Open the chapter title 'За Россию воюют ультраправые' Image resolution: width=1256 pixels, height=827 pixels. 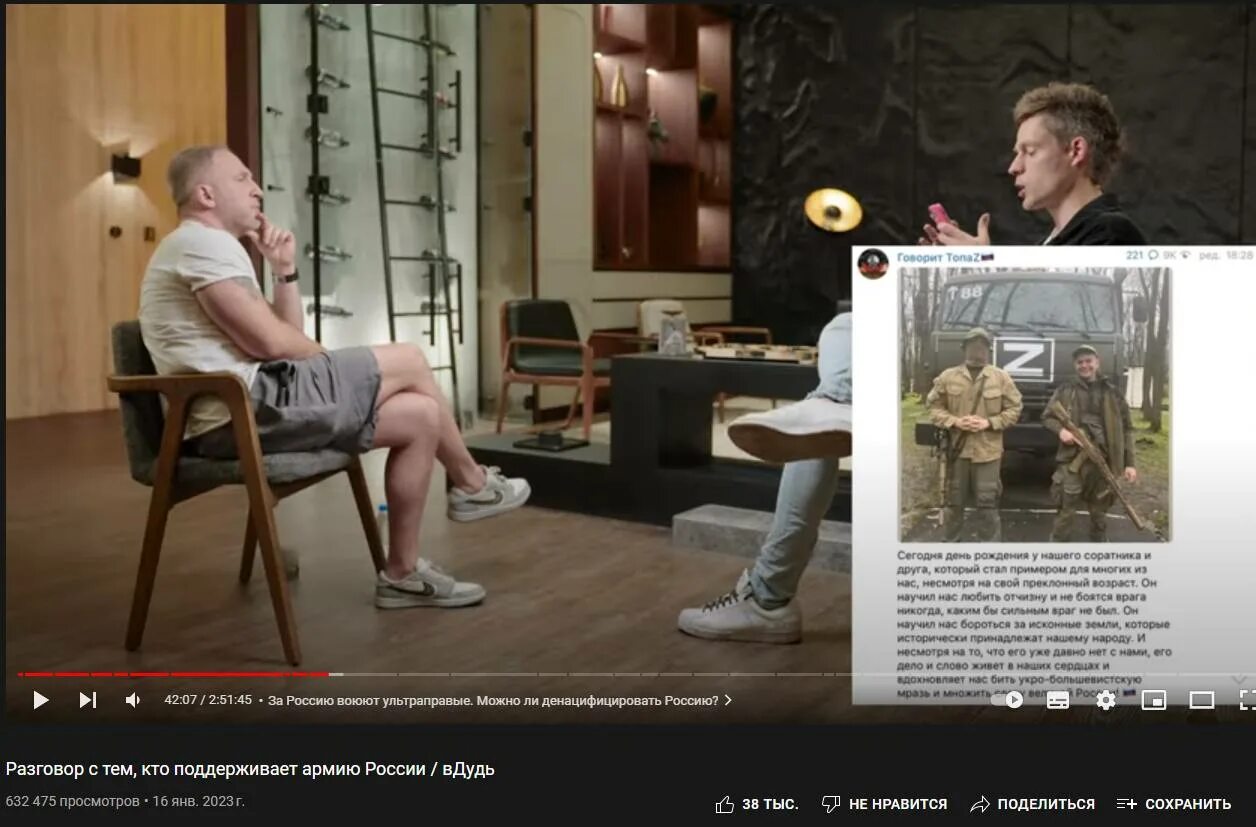[x=494, y=700]
